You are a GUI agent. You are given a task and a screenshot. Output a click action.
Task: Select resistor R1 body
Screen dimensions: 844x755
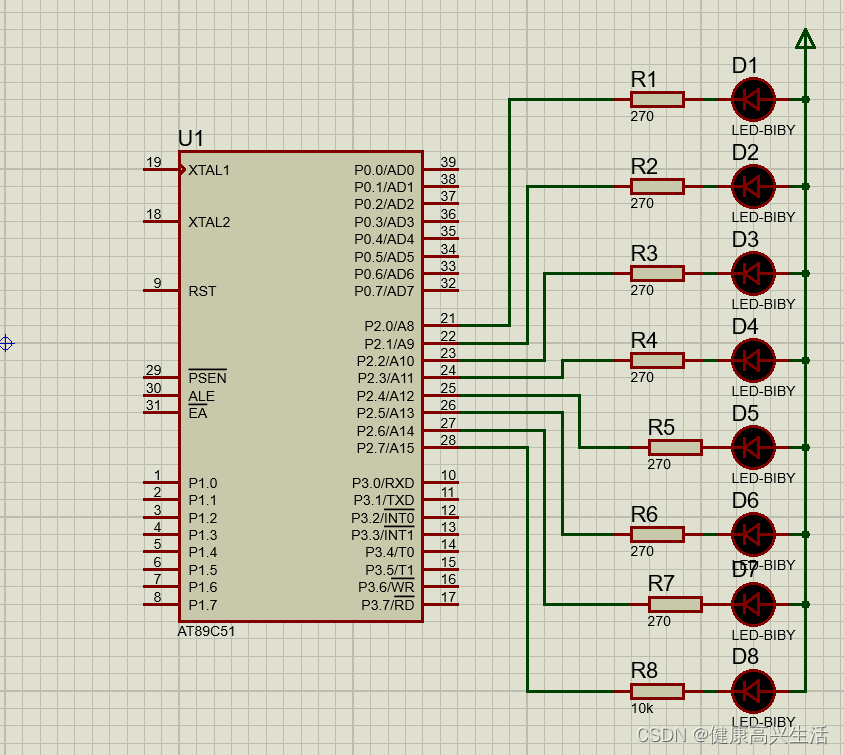tap(657, 100)
